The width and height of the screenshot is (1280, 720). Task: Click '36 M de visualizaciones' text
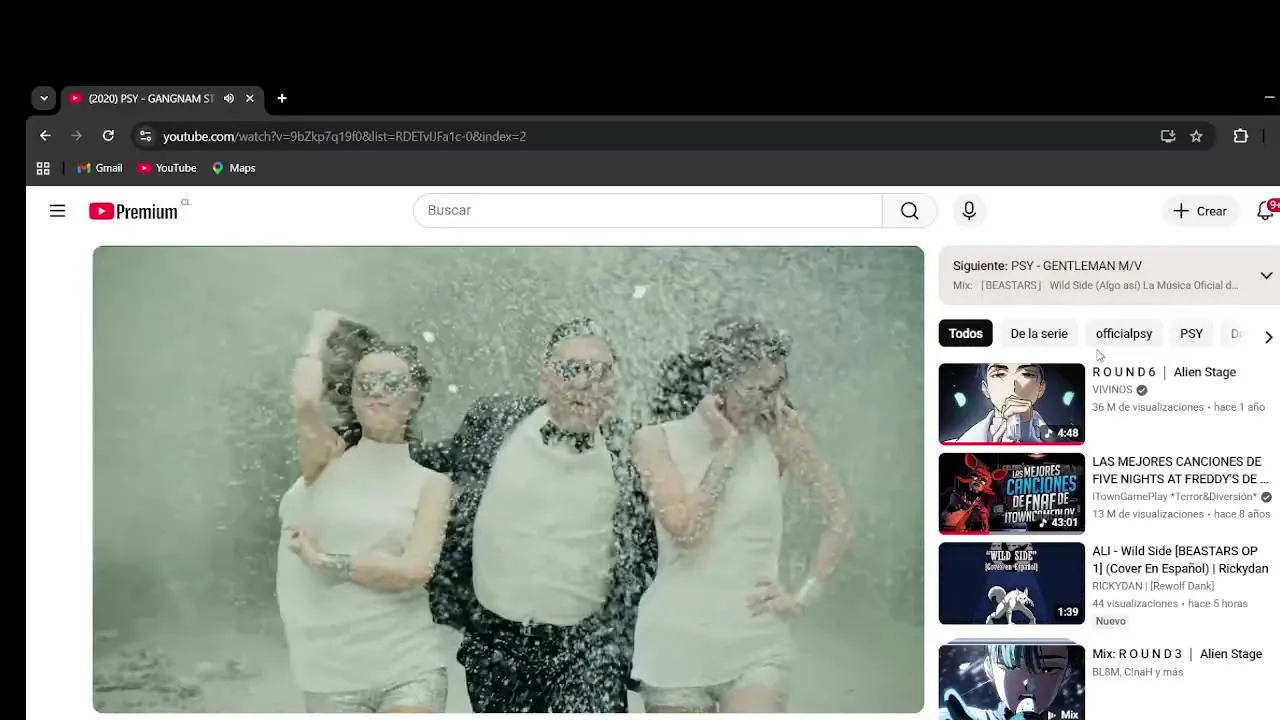(1148, 407)
